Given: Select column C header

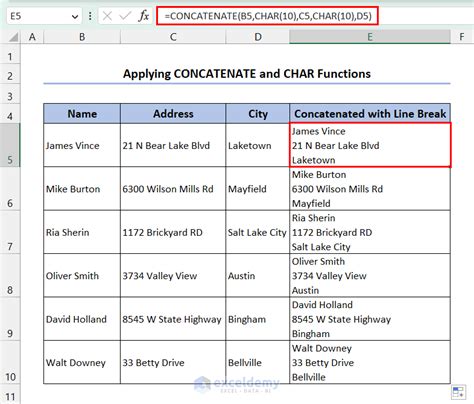Looking at the screenshot, I should pos(173,37).
